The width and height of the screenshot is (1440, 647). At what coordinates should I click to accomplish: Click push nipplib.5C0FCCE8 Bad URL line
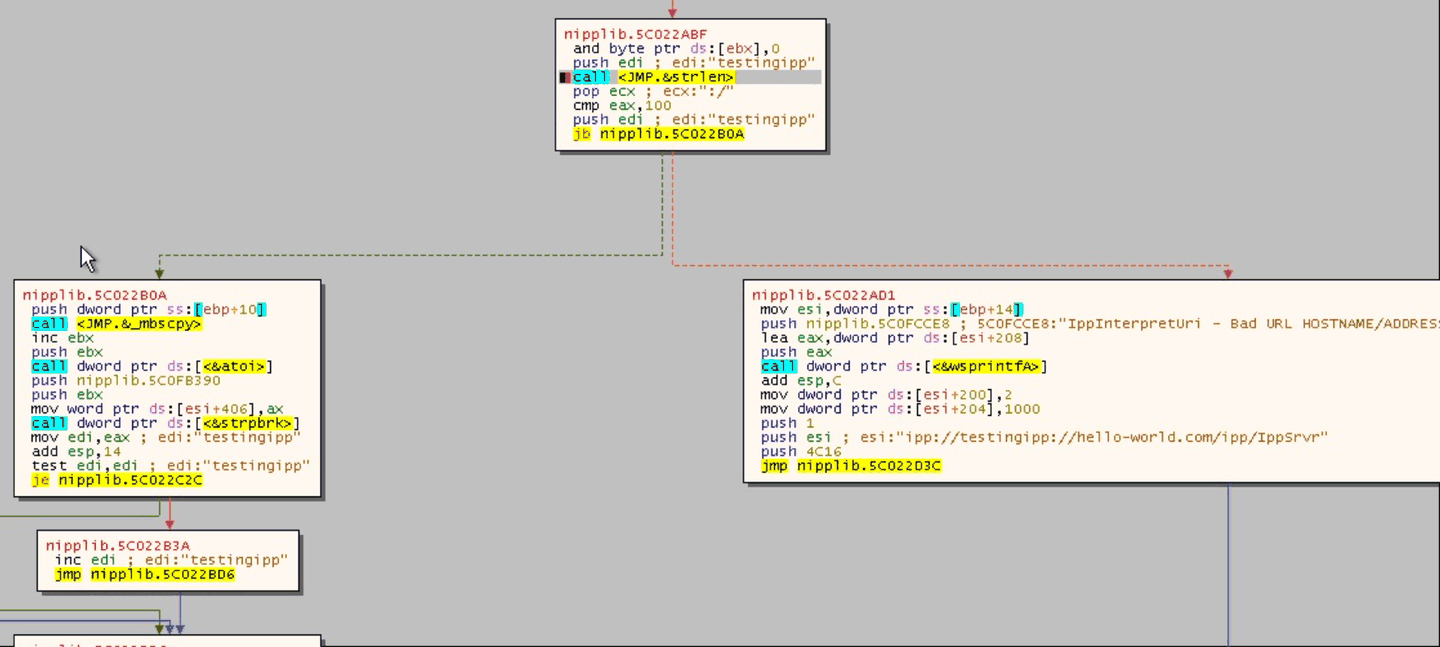1100,324
